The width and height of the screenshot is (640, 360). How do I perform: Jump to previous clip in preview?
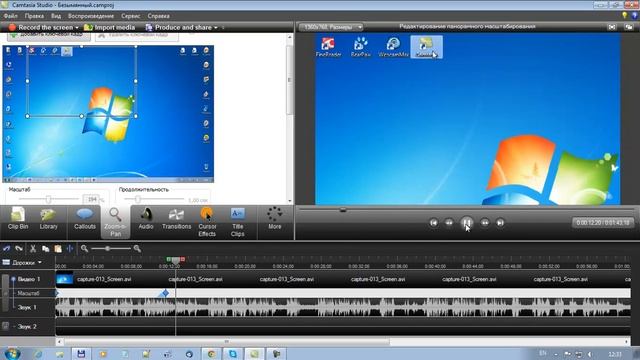click(x=433, y=223)
